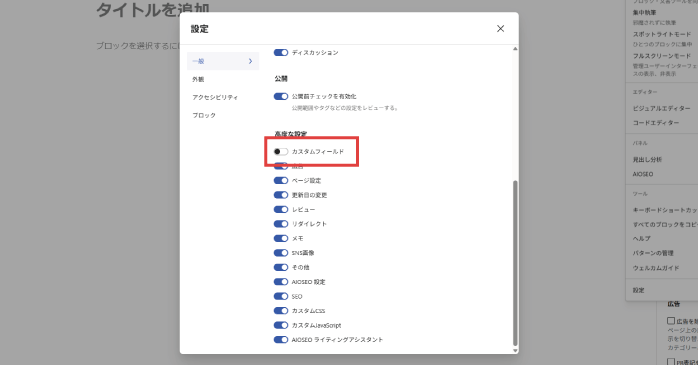Toggle the AIOSEO 設定 switch
The width and height of the screenshot is (698, 365).
coord(281,282)
